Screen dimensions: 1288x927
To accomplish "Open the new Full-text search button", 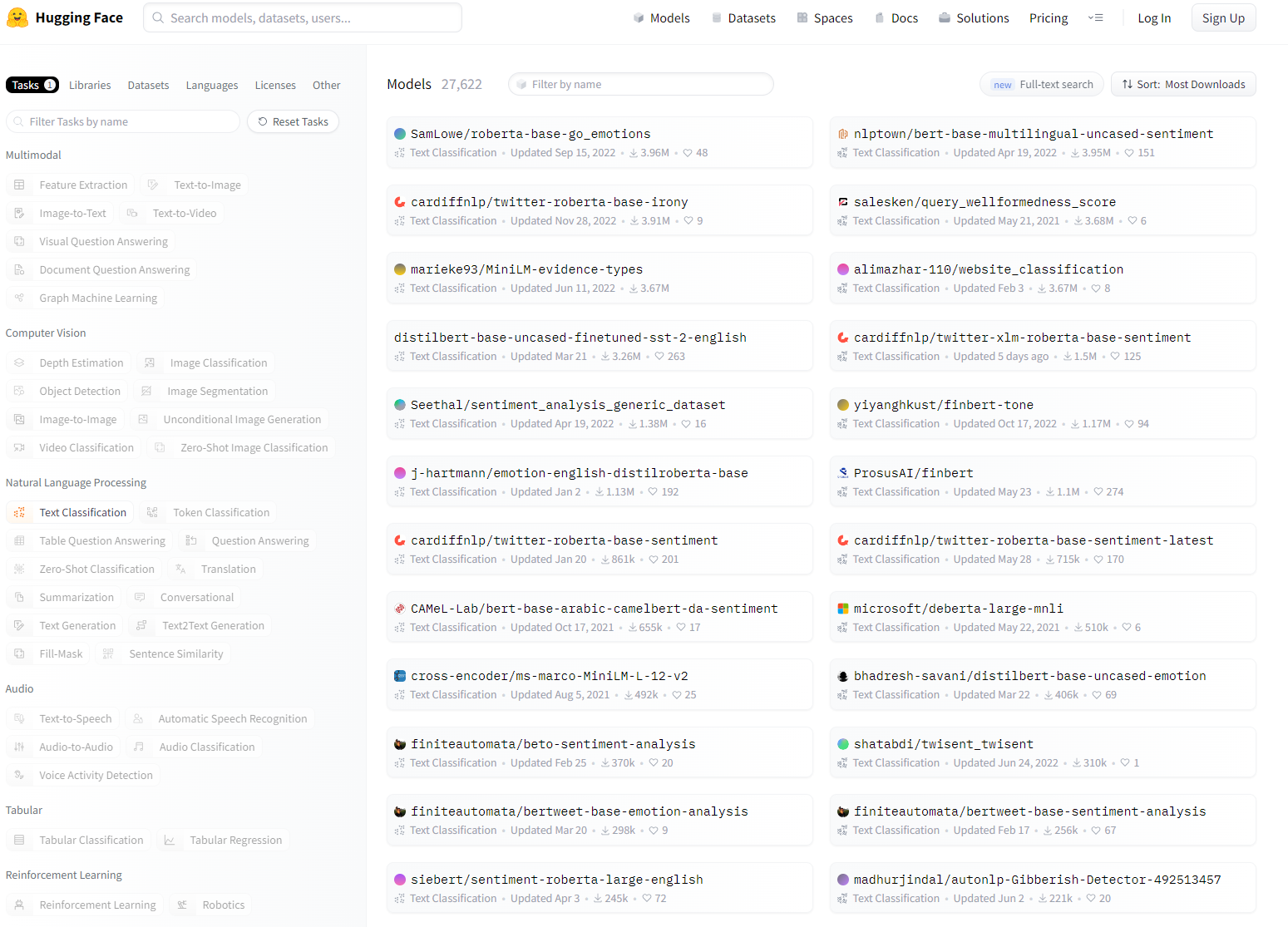I will [1042, 84].
